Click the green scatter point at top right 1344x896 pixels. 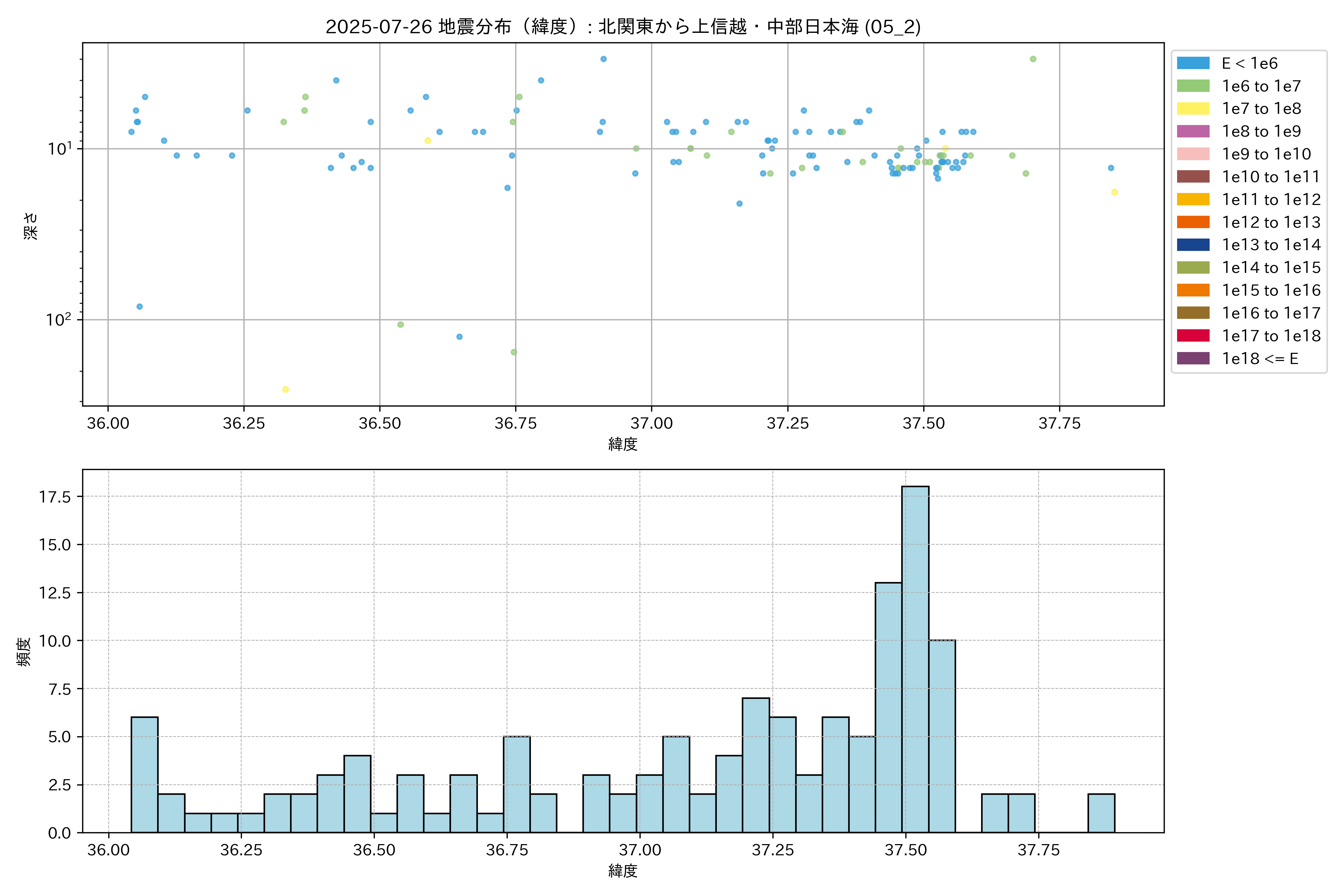pyautogui.click(x=1033, y=59)
